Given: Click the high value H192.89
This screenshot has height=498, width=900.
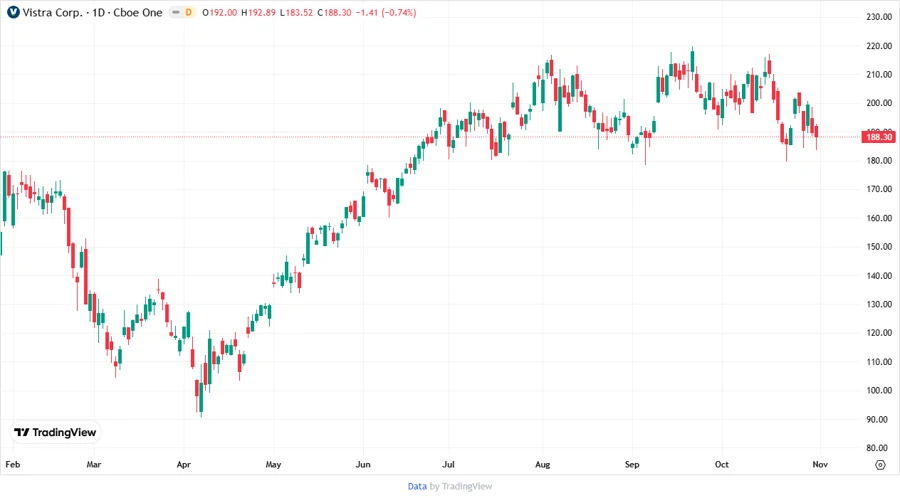Looking at the screenshot, I should [x=258, y=13].
